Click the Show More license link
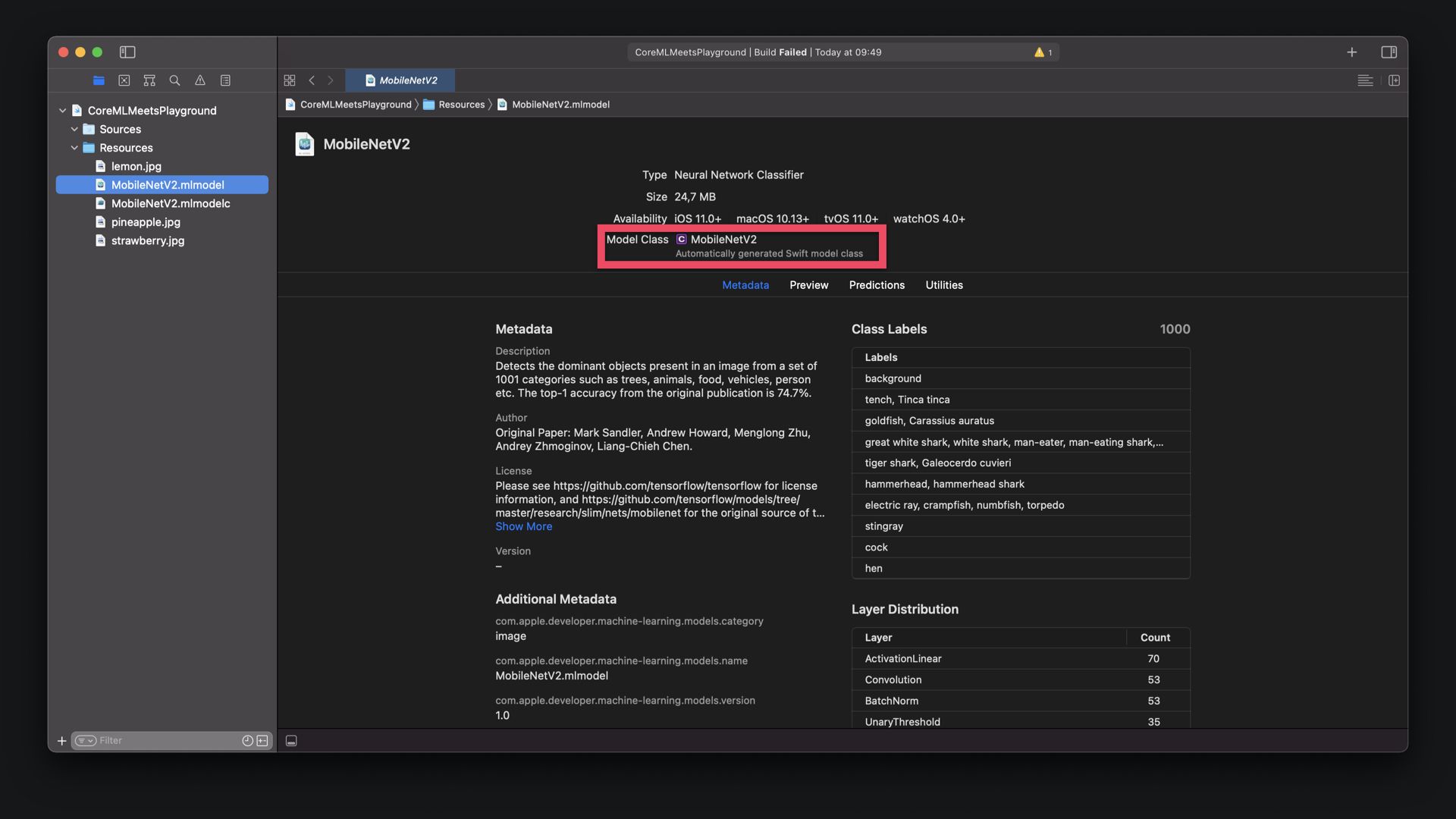This screenshot has width=1456, height=819. 523,526
